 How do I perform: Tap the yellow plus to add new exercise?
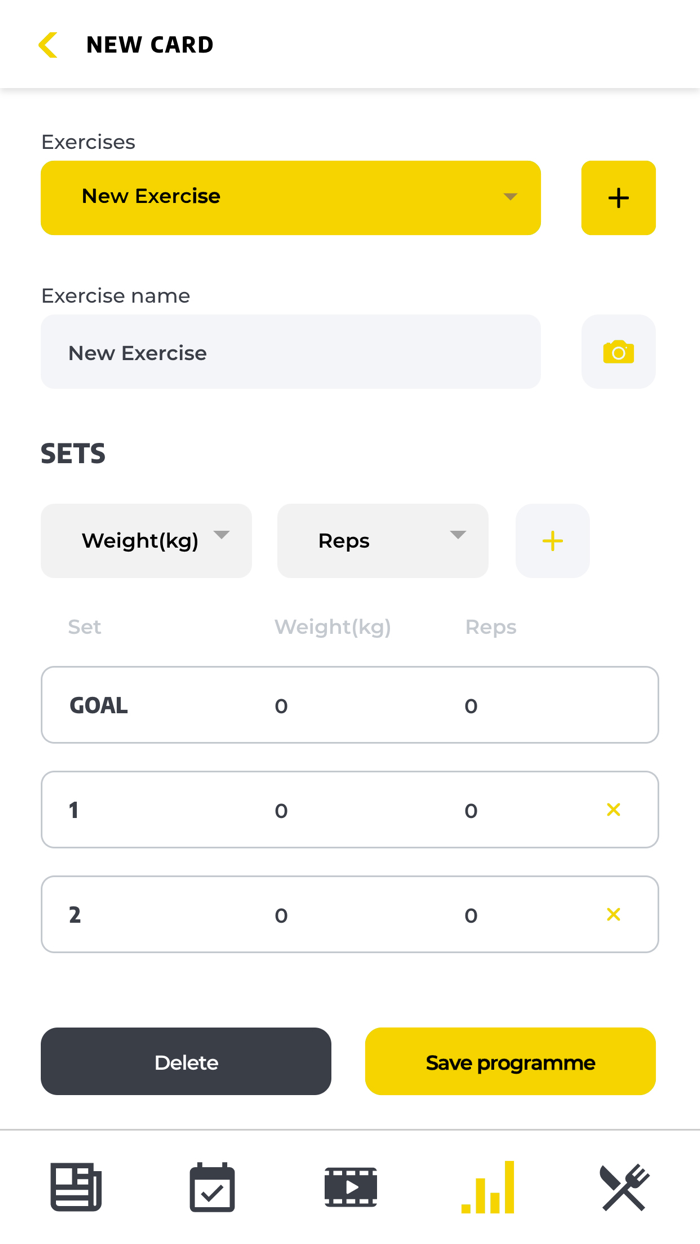point(618,197)
